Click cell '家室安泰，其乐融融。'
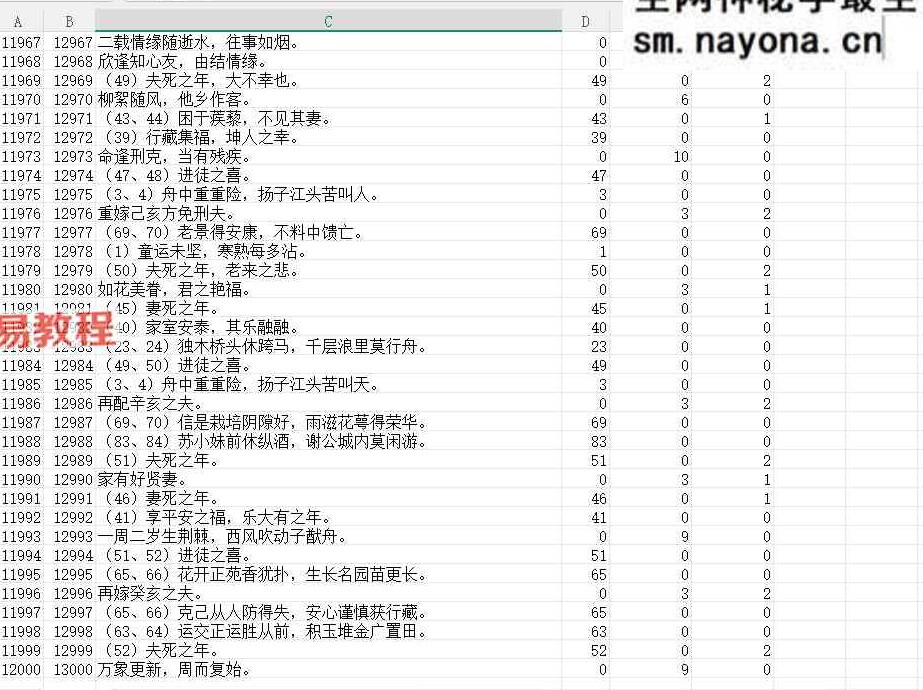The height and width of the screenshot is (690, 923). click(328, 327)
